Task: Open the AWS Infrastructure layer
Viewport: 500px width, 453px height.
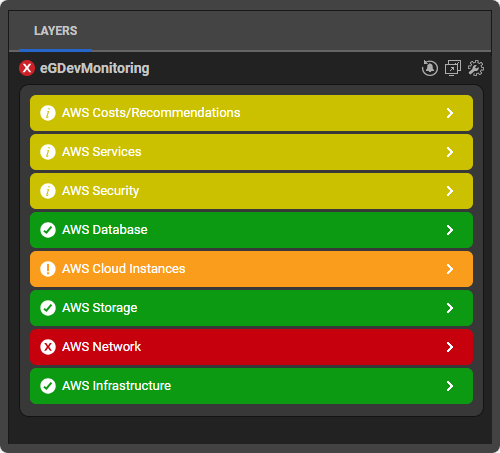Action: coord(251,386)
